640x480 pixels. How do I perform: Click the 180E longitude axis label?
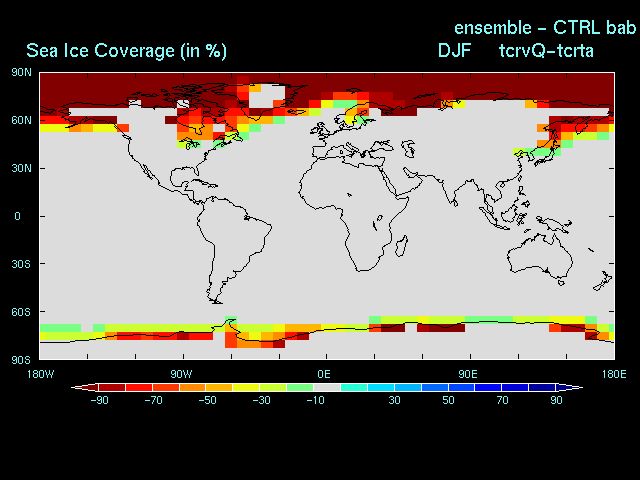(x=612, y=374)
